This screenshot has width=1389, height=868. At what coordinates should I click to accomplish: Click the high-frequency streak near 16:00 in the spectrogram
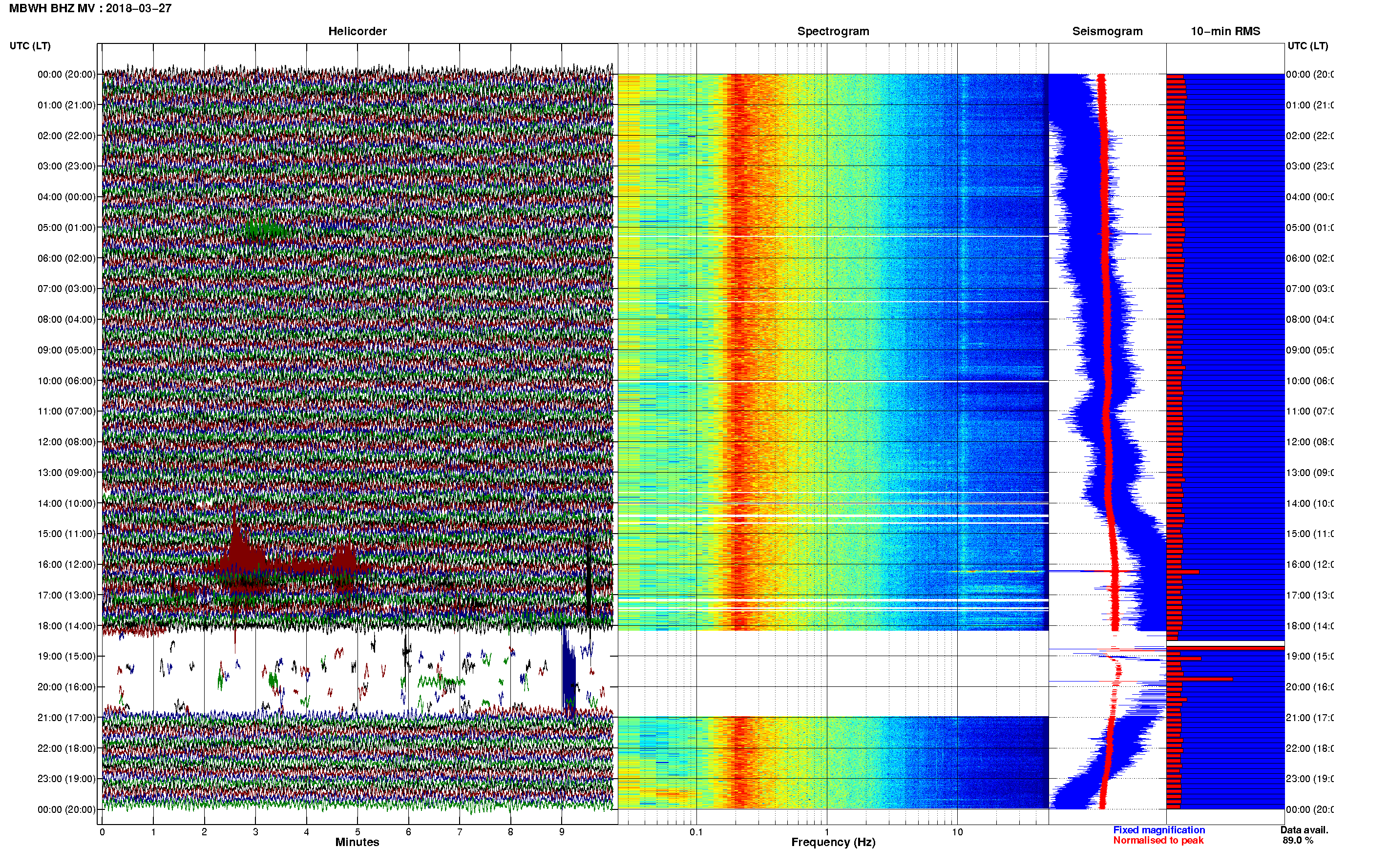click(996, 572)
